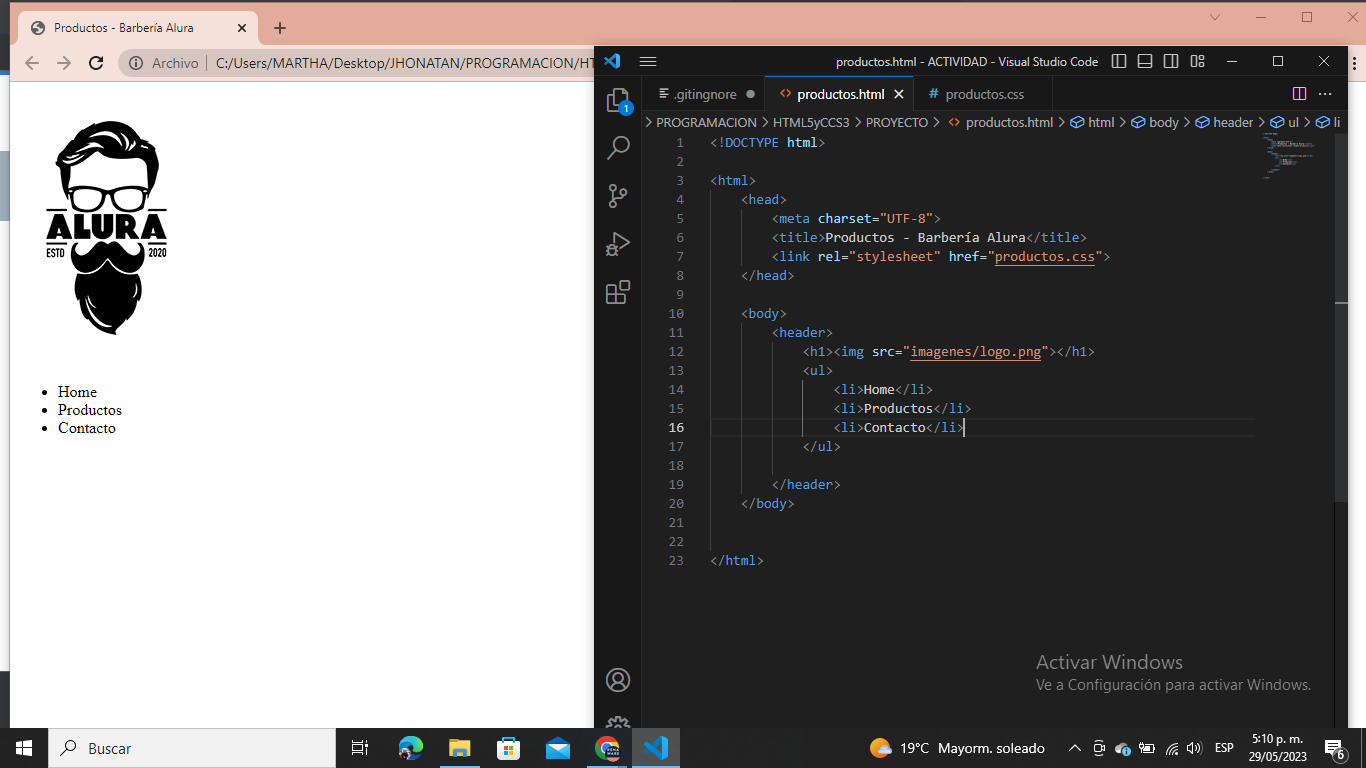Open the Mail app from taskbar

tap(557, 748)
